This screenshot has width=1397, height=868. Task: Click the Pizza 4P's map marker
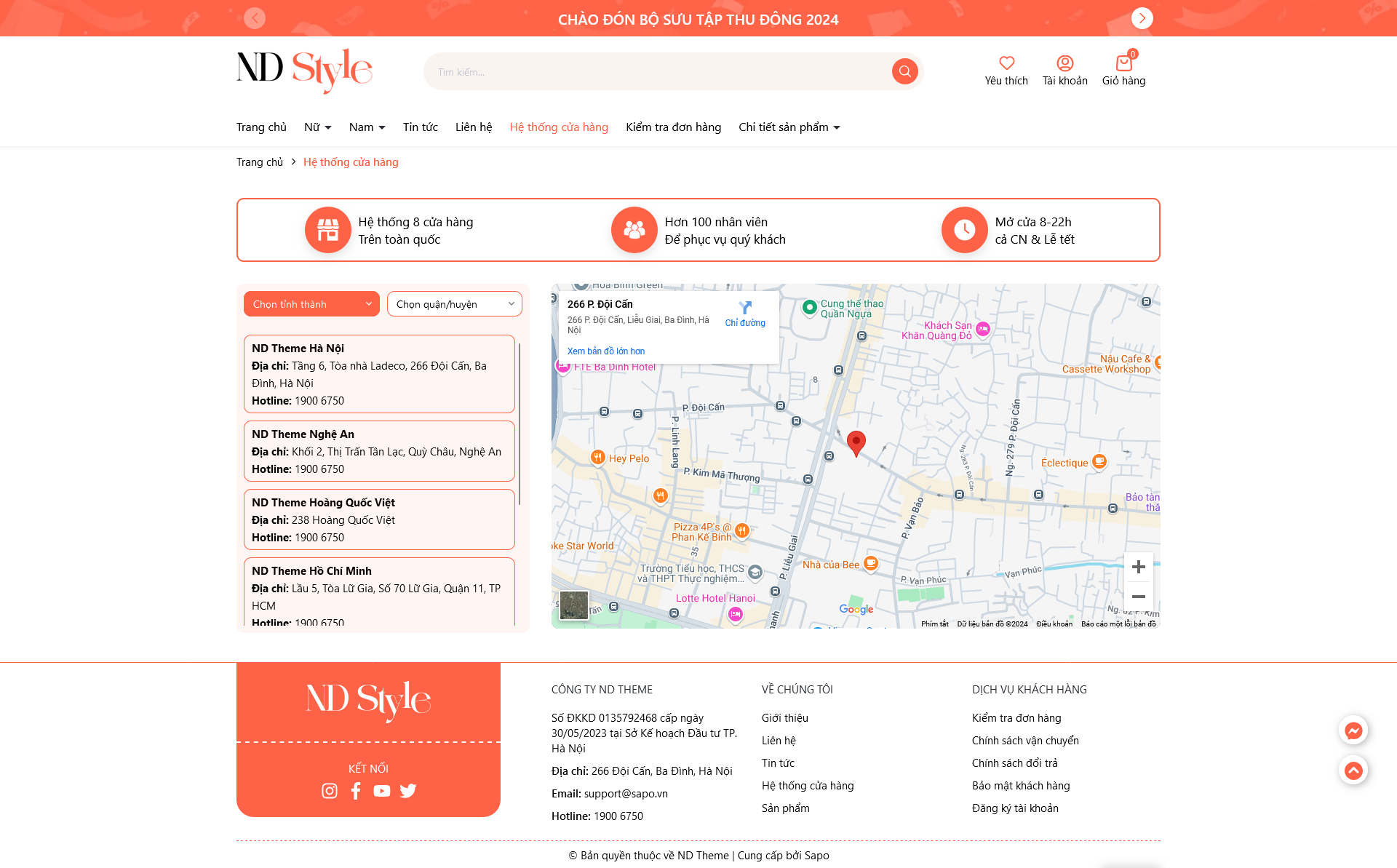click(x=741, y=530)
